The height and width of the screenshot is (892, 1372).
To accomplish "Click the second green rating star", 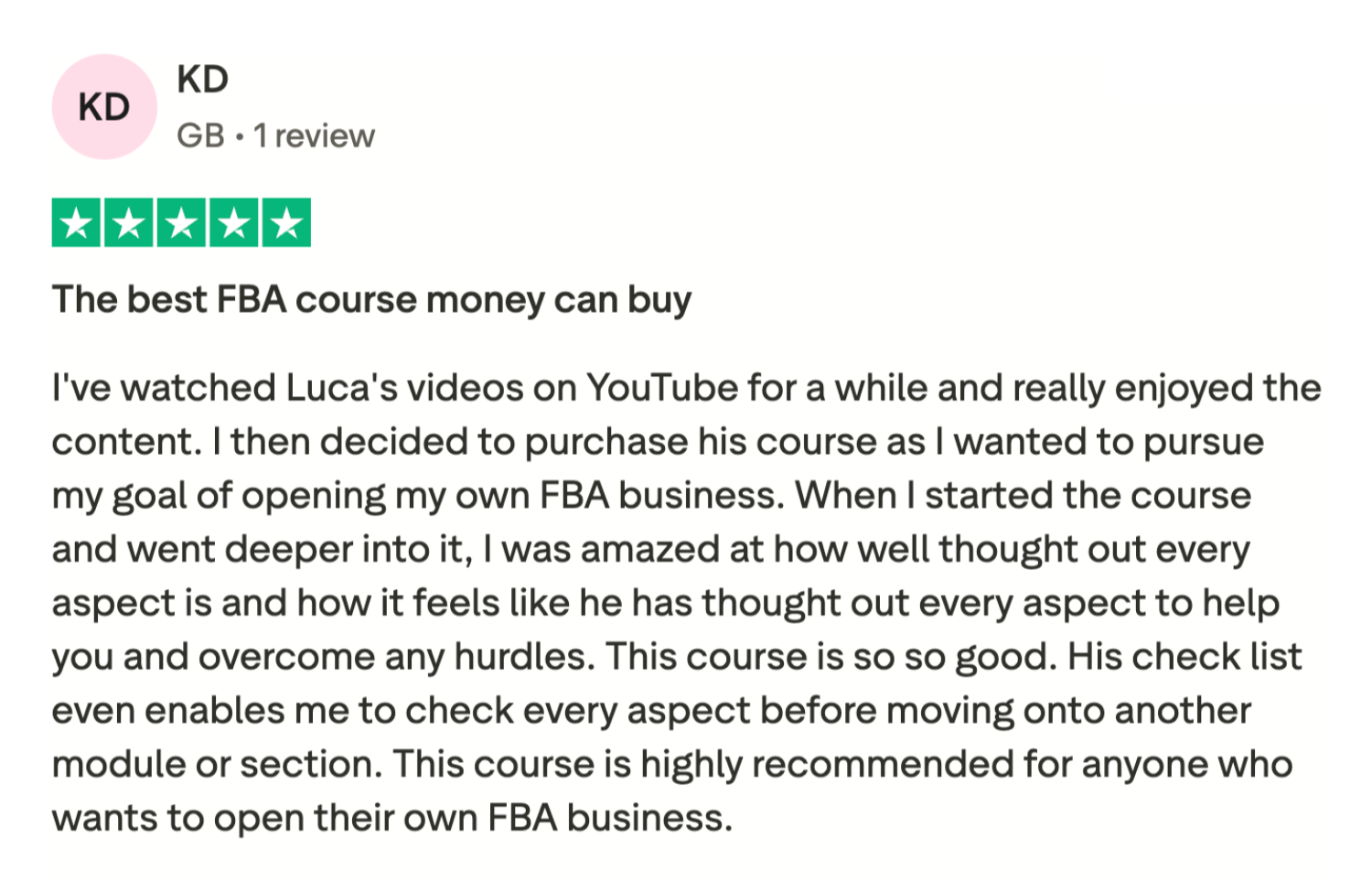I will coord(129,222).
